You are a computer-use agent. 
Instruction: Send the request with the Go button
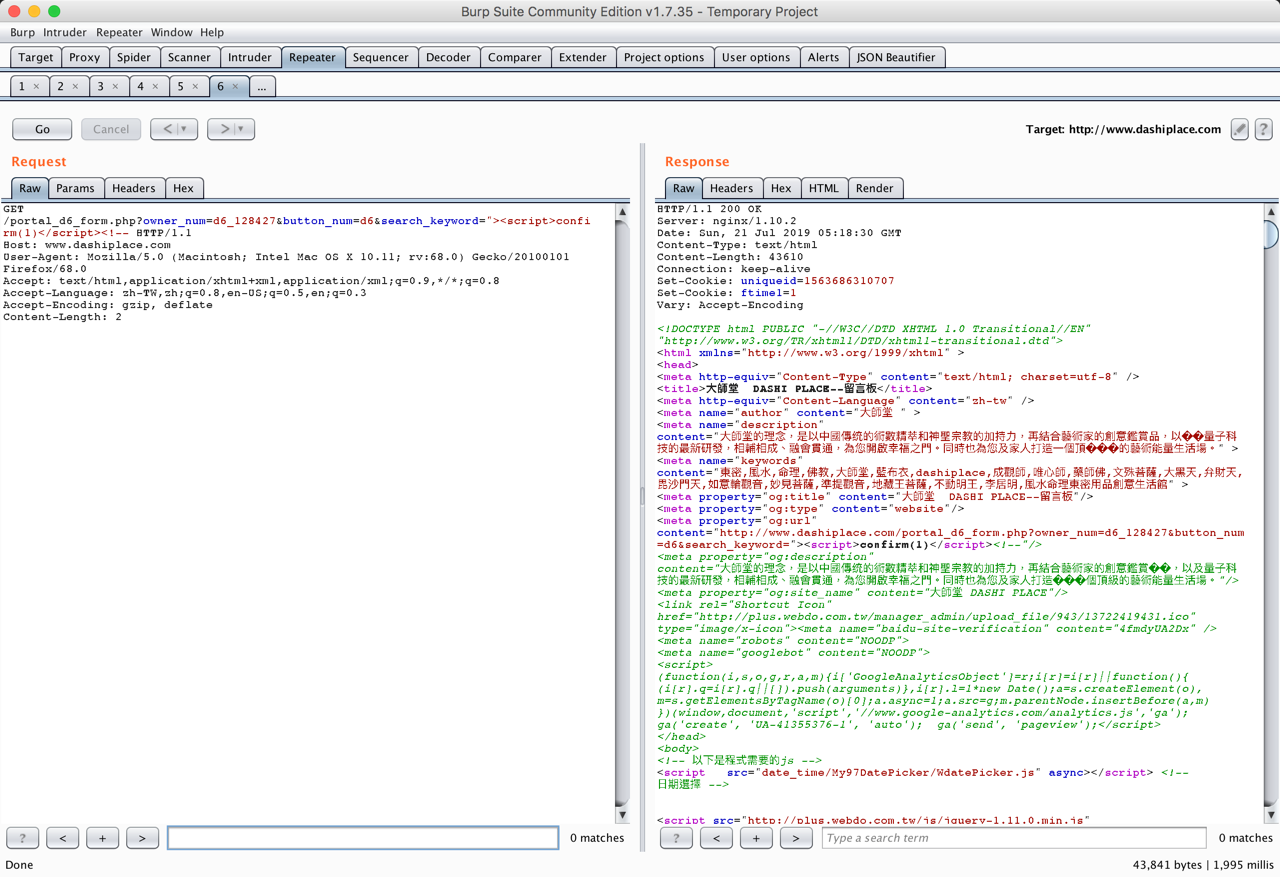[42, 129]
